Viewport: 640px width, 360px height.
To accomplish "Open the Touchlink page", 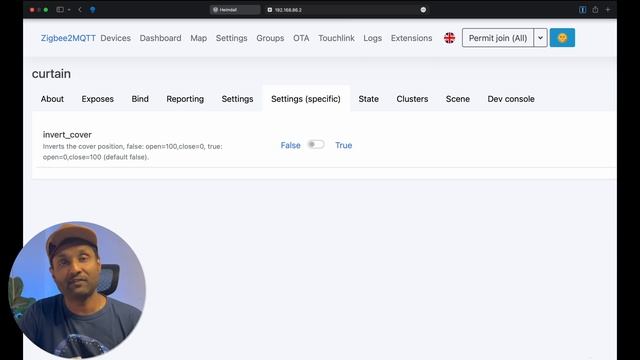I will point(336,38).
